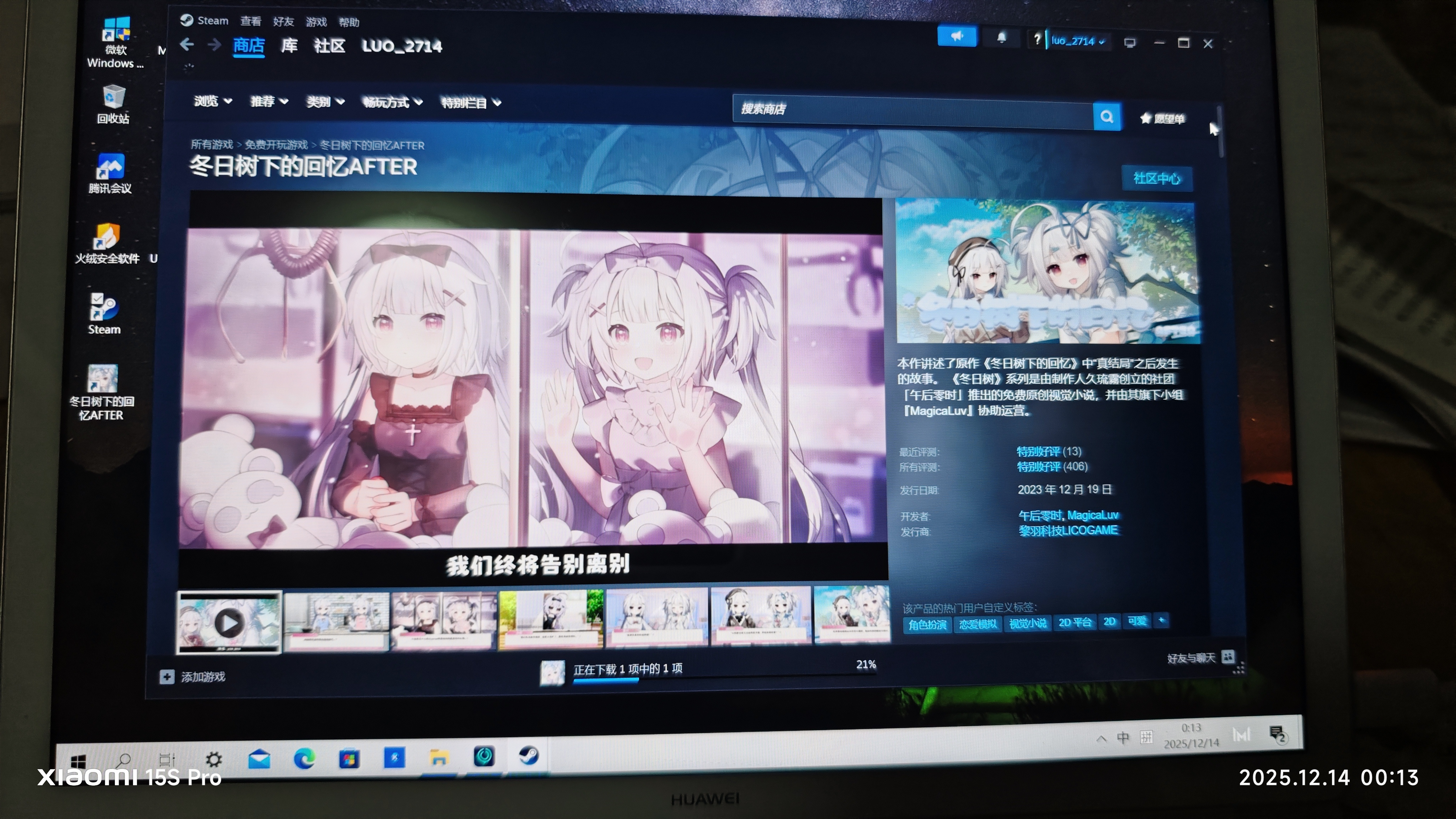The width and height of the screenshot is (1456, 819).
Task: Click the magnifier store search button
Action: tap(1107, 117)
